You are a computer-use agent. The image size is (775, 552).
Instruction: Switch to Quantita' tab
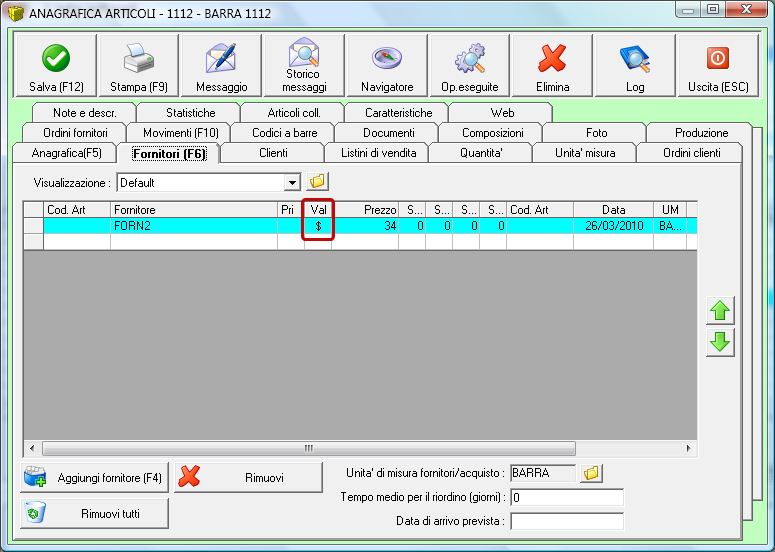[481, 153]
